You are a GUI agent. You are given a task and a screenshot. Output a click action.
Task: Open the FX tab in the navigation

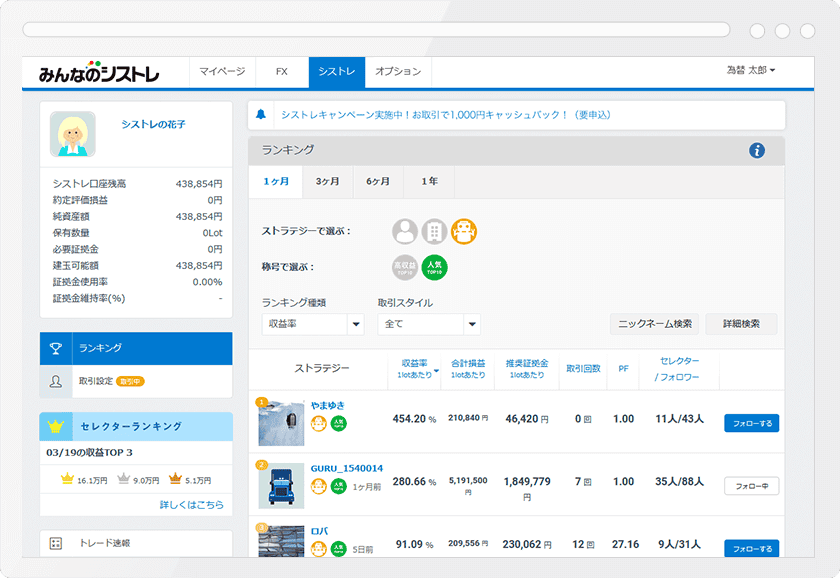click(281, 72)
